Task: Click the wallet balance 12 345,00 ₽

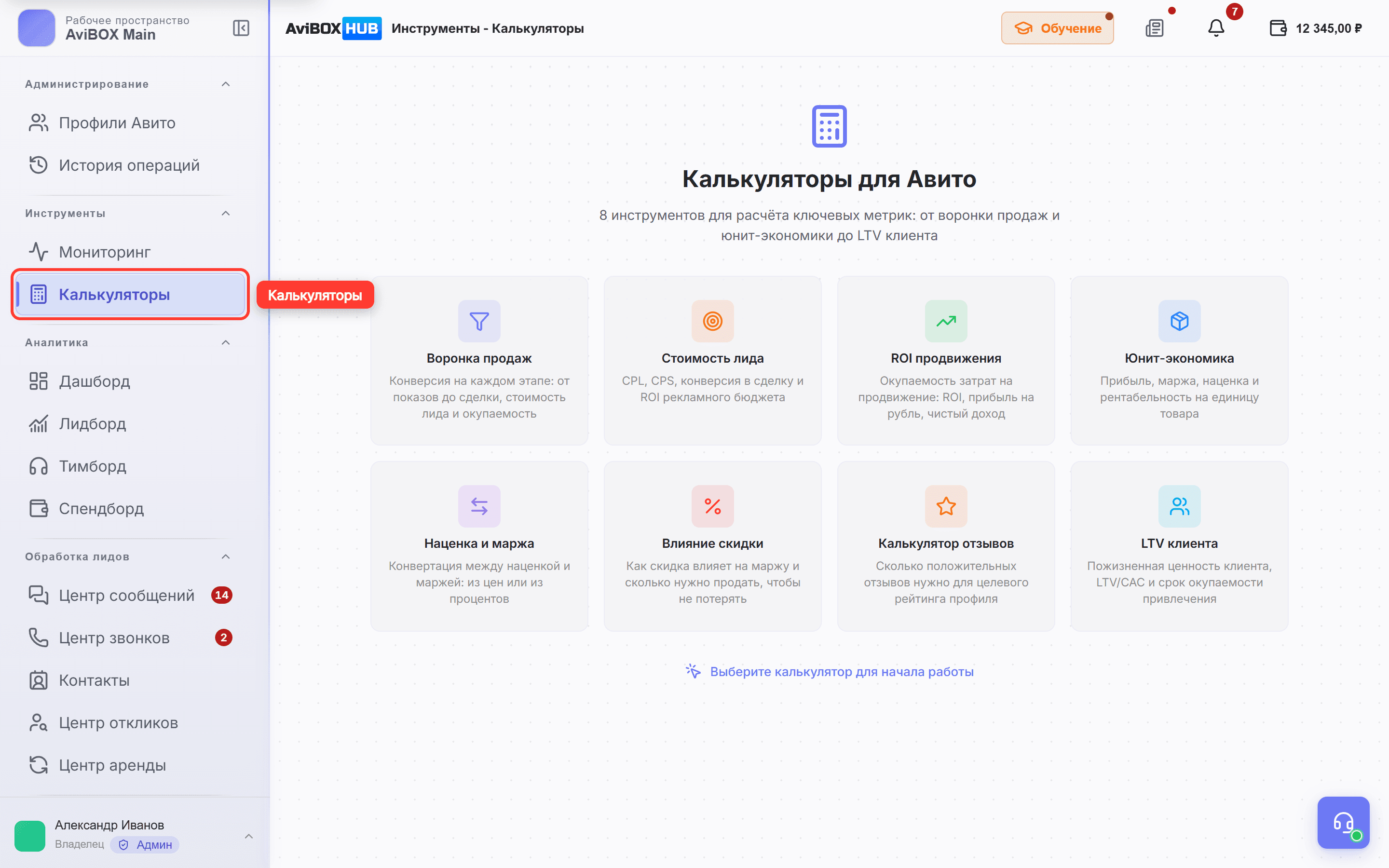Action: click(1316, 28)
